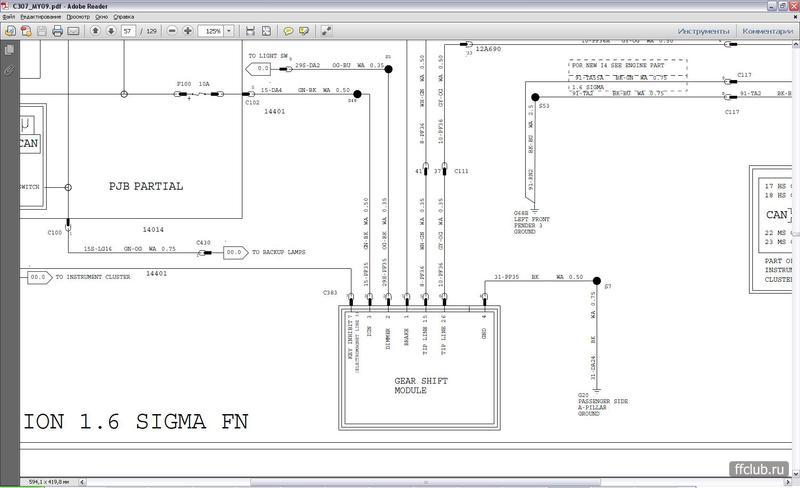Click the create PDF online icon
The height and width of the screenshot is (488, 800).
pos(26,31)
